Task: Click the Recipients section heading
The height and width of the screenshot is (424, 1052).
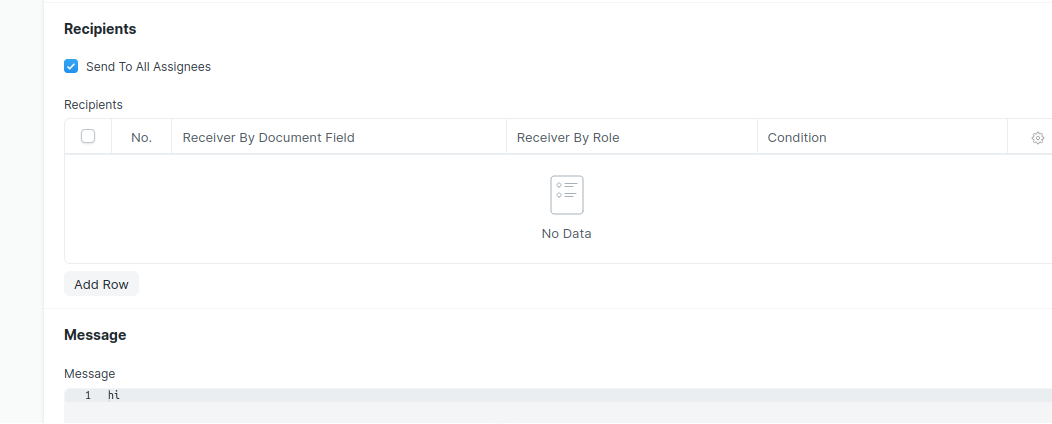Action: pyautogui.click(x=100, y=29)
